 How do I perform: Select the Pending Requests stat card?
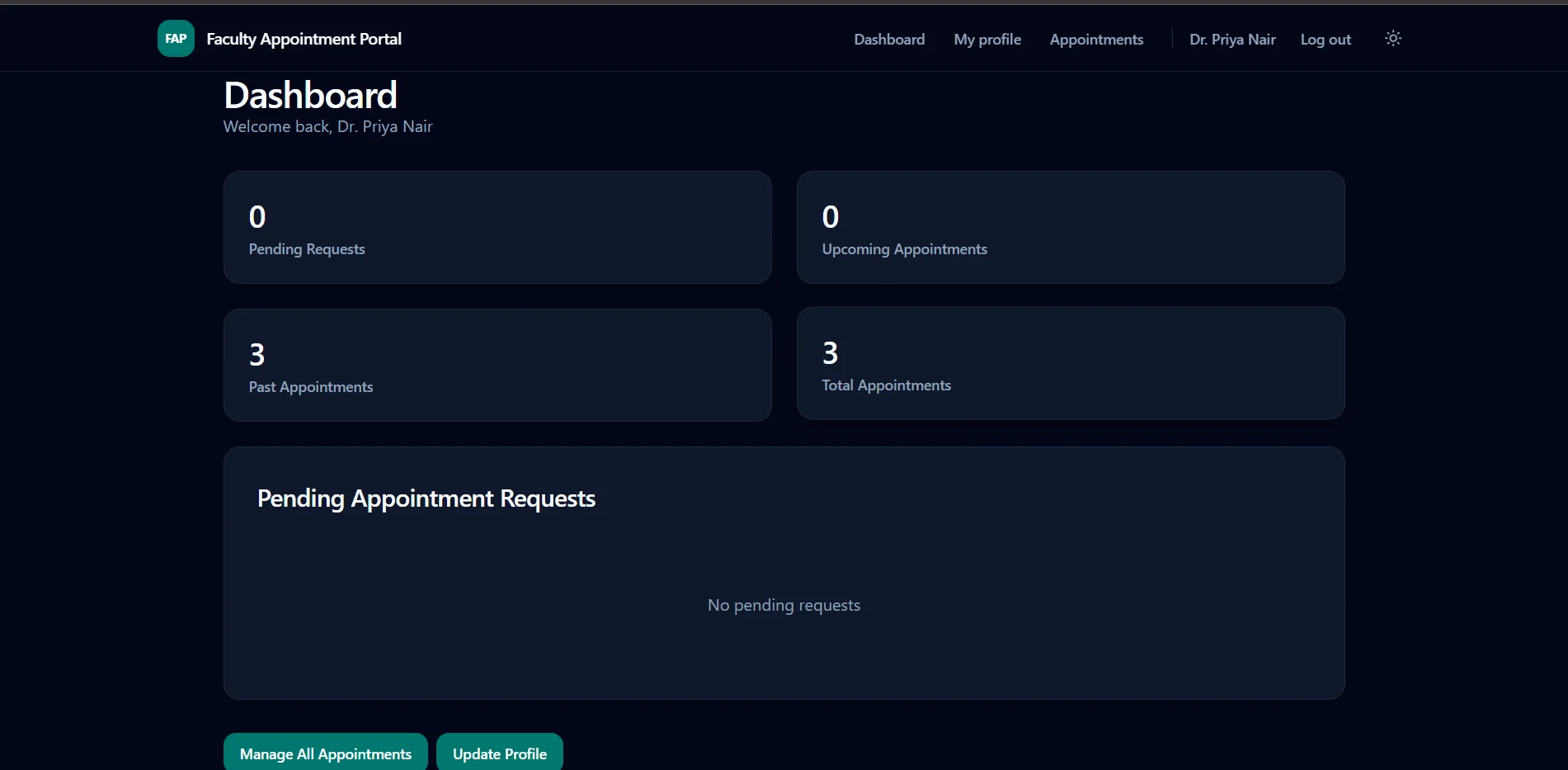point(497,228)
